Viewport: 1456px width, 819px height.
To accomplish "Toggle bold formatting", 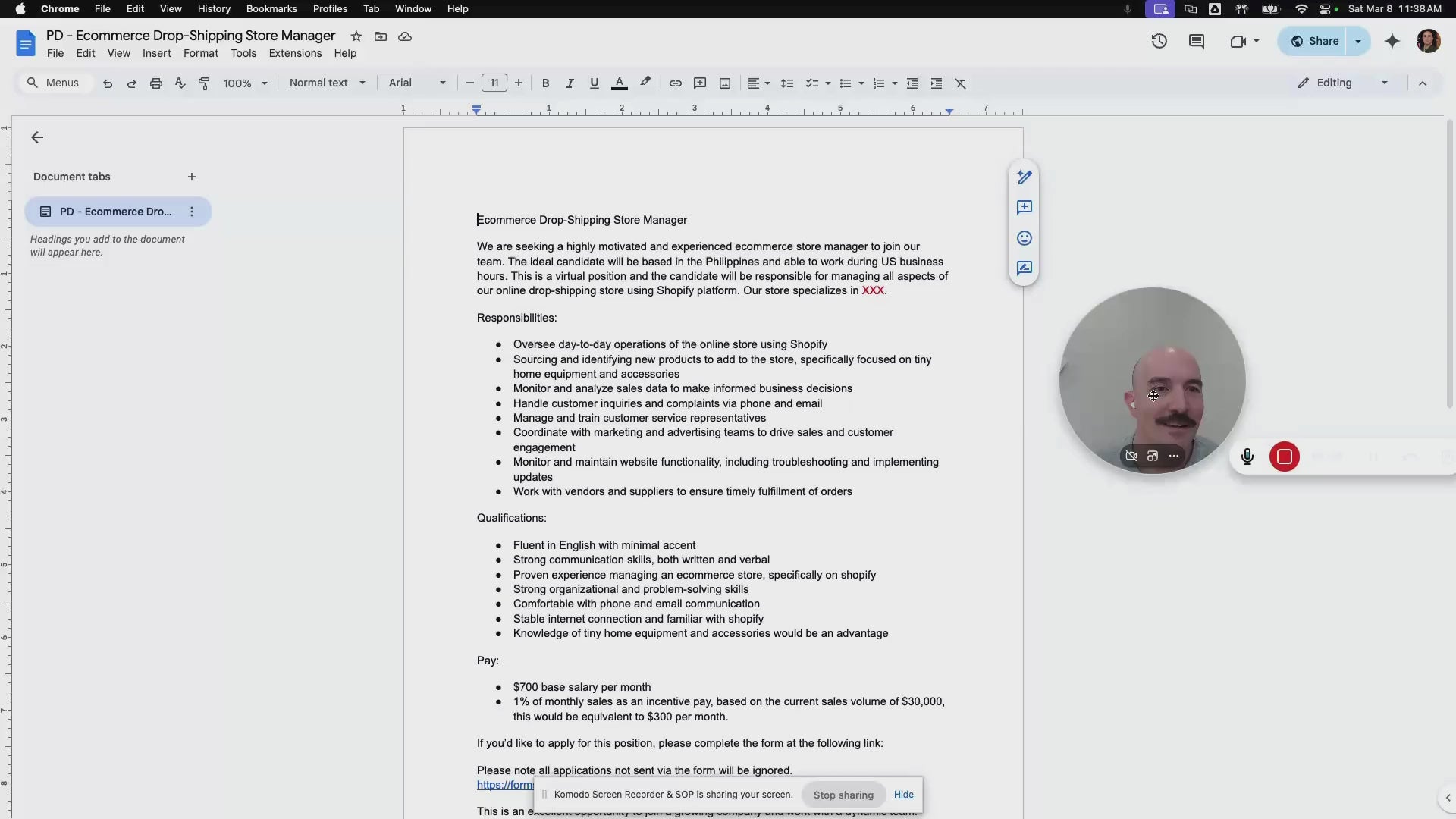I will click(x=545, y=83).
